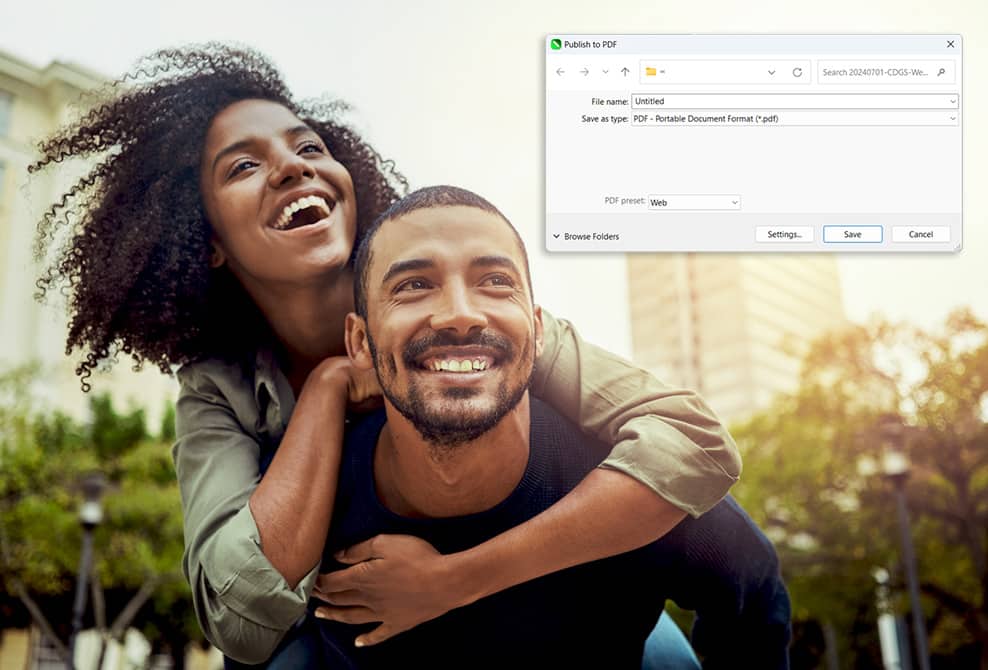Click the File name text field
988x670 pixels.
(790, 101)
